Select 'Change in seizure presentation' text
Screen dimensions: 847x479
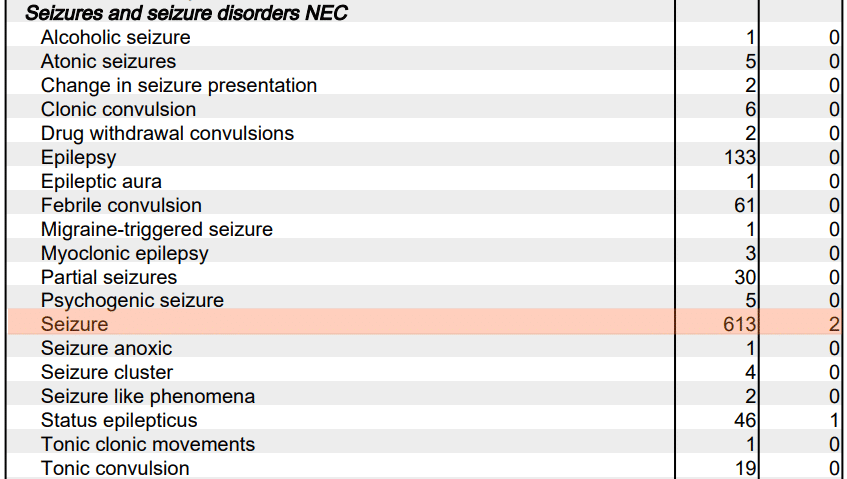point(179,85)
